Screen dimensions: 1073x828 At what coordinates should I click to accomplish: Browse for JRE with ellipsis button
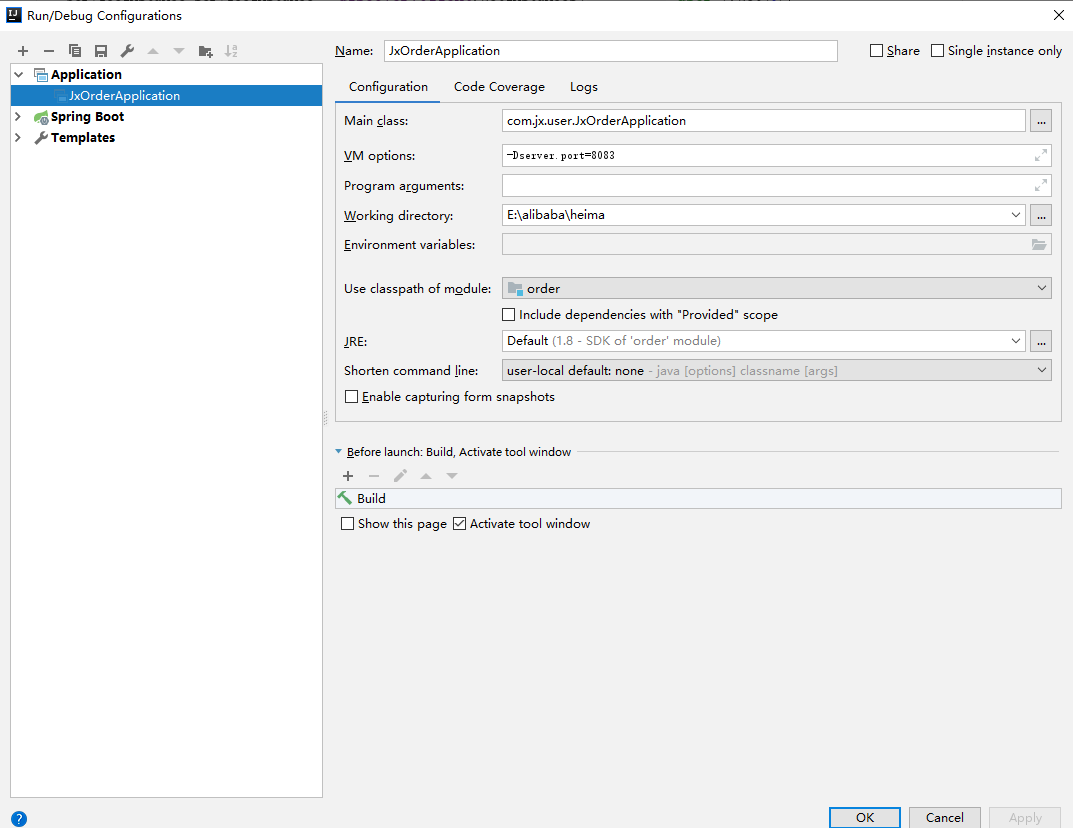(x=1041, y=341)
